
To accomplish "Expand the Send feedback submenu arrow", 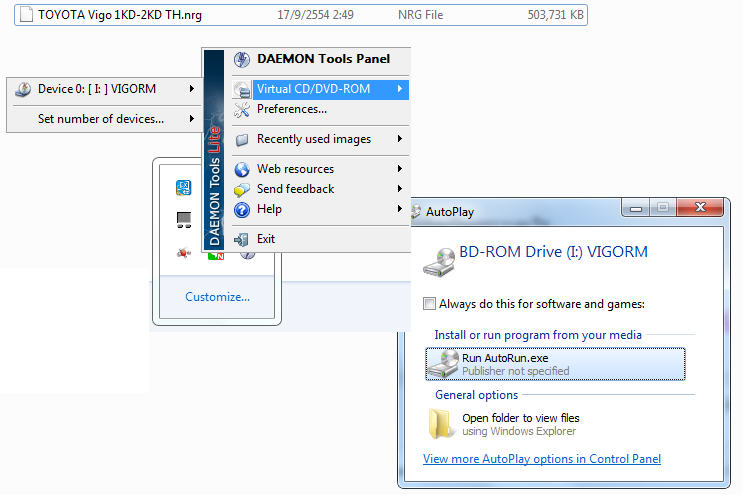I will point(400,189).
